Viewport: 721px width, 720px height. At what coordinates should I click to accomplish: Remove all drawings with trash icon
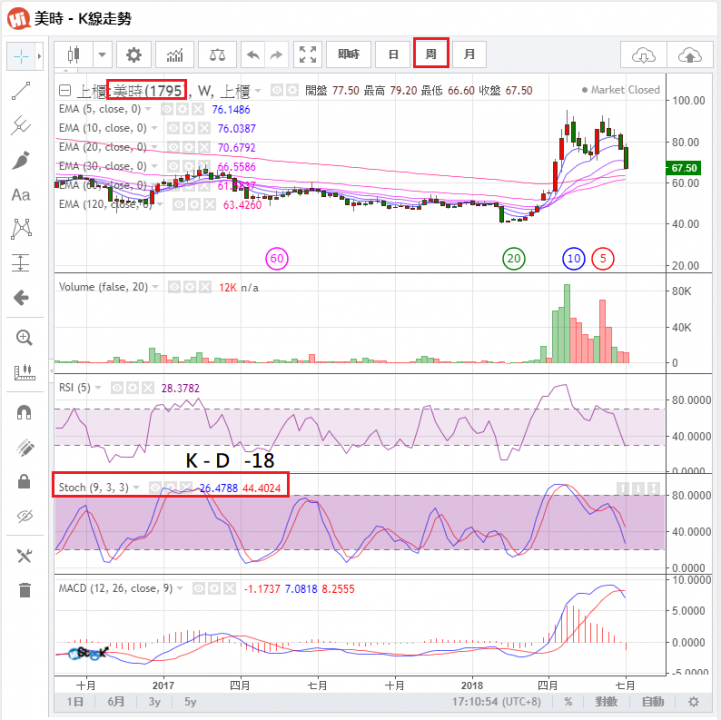coord(25,590)
